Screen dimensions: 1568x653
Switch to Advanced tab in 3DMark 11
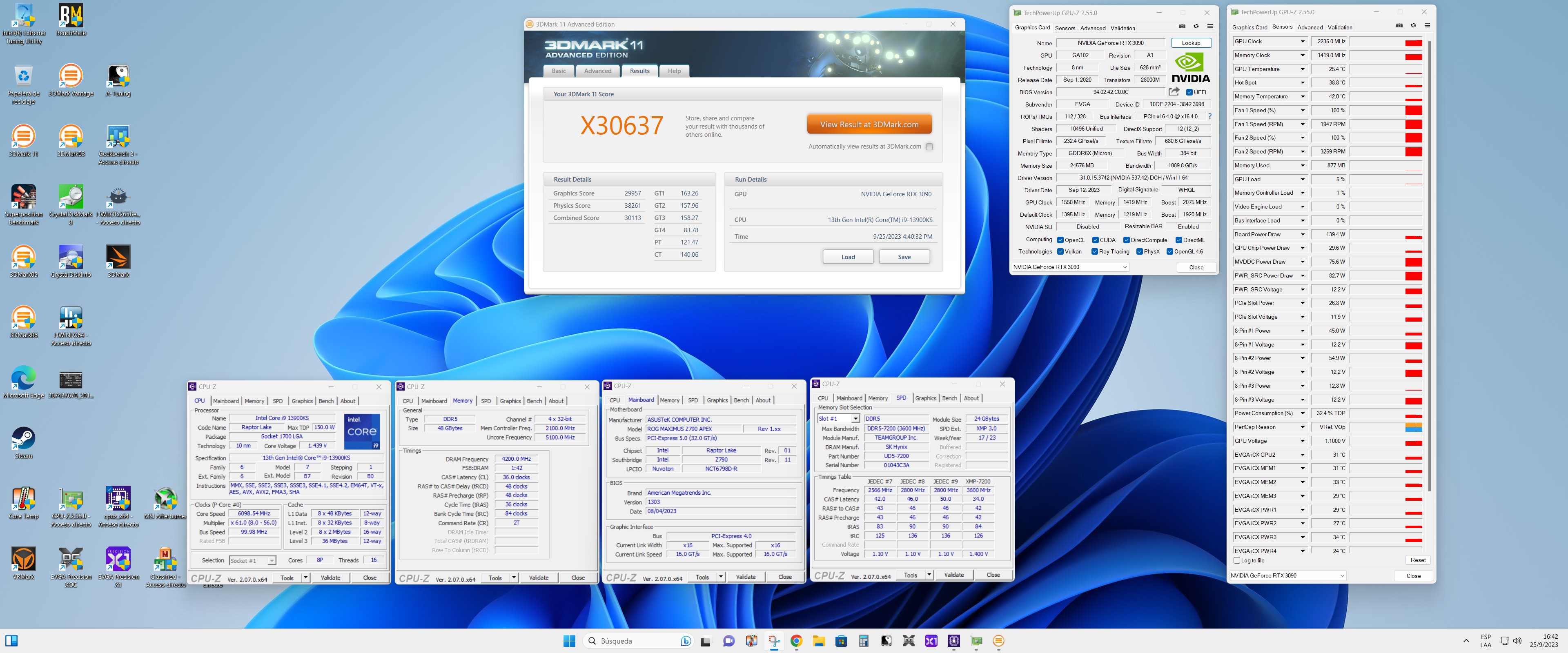(598, 71)
